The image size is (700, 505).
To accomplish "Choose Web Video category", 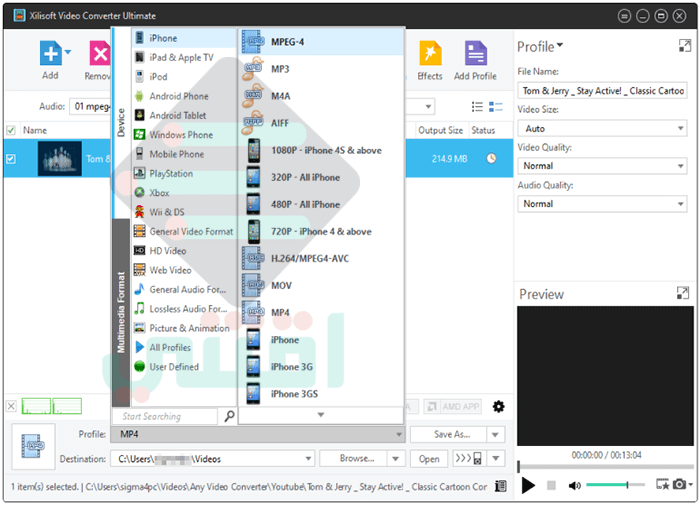I will point(184,270).
